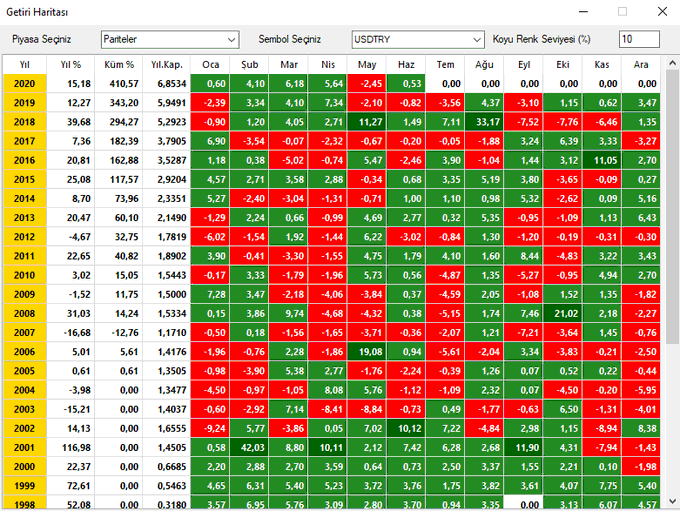Viewport: 680px width, 511px height.
Task: Click the 6,90 cell in 2017 row
Action: (x=210, y=141)
